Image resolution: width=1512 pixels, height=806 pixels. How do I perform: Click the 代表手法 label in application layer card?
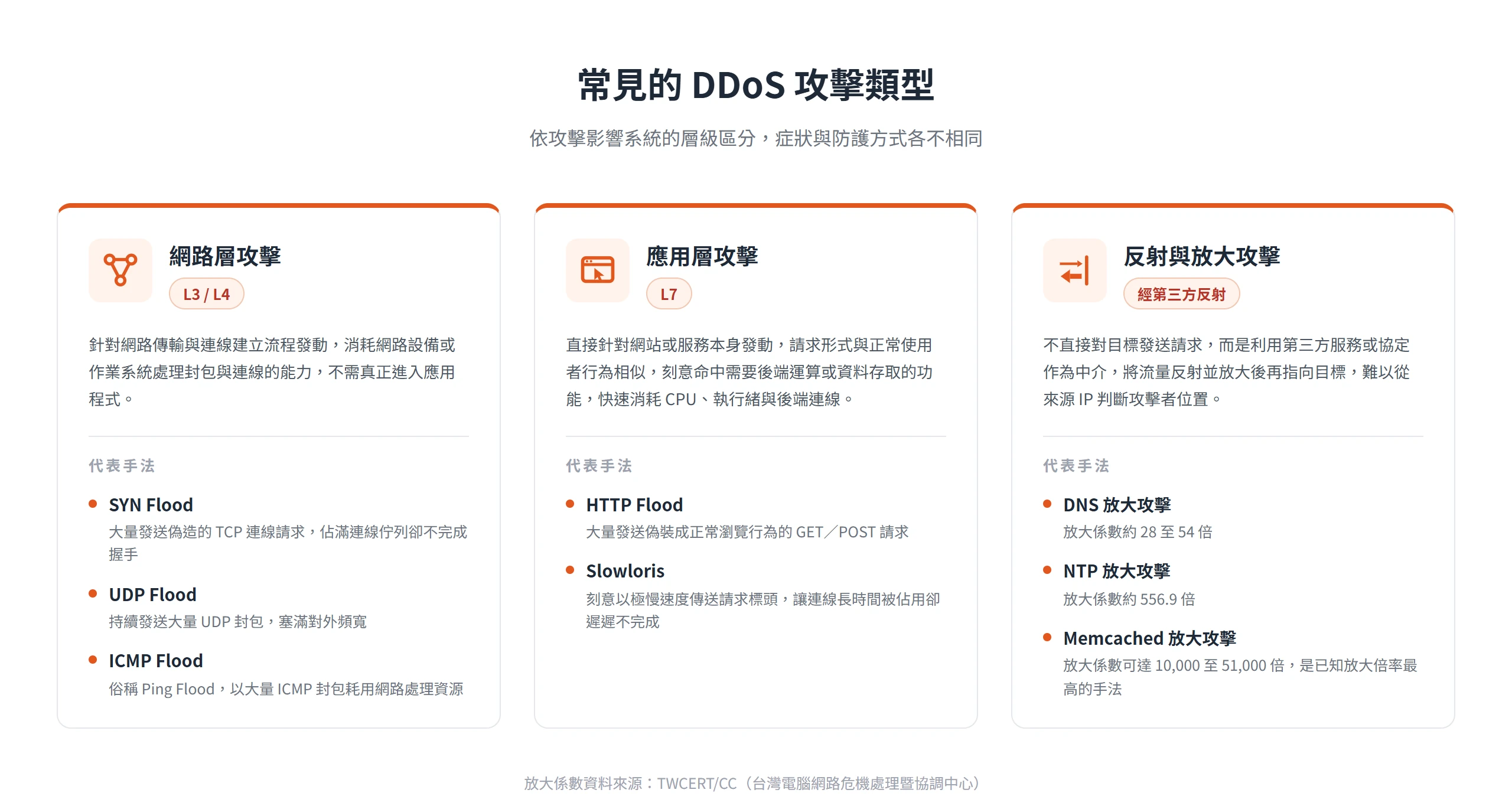pyautogui.click(x=599, y=466)
